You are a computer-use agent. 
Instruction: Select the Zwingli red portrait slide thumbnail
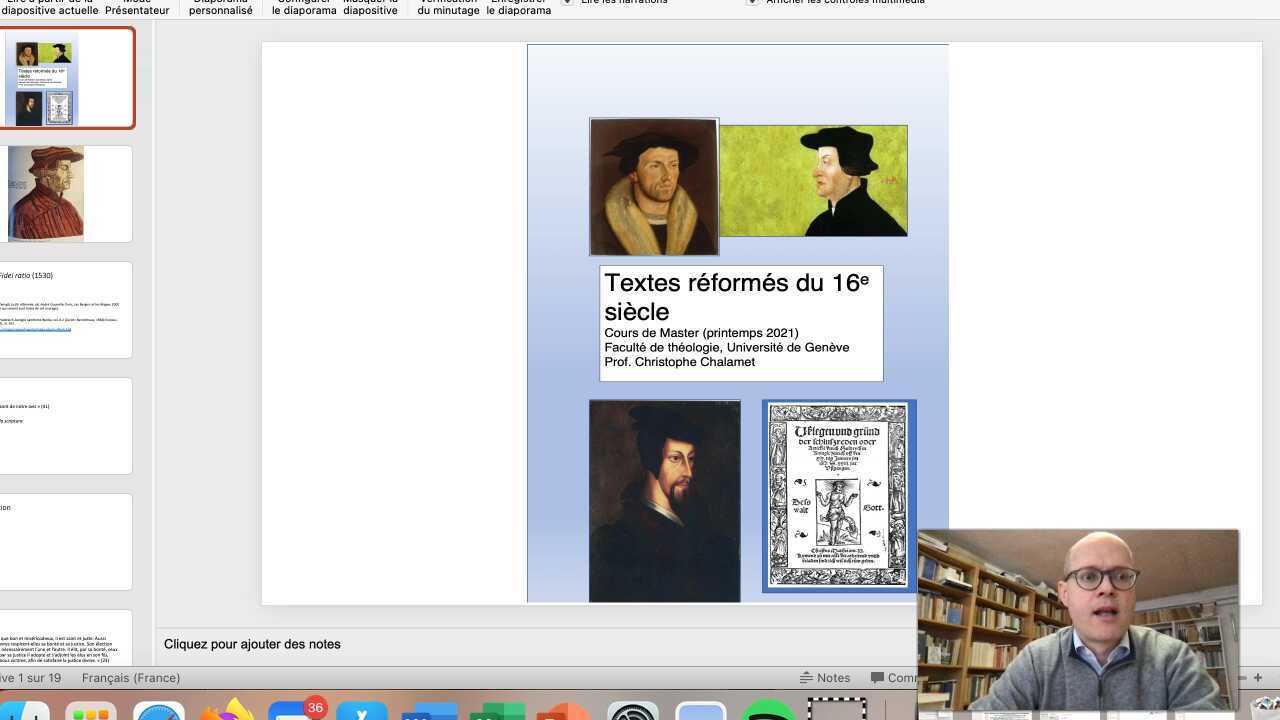click(x=66, y=194)
